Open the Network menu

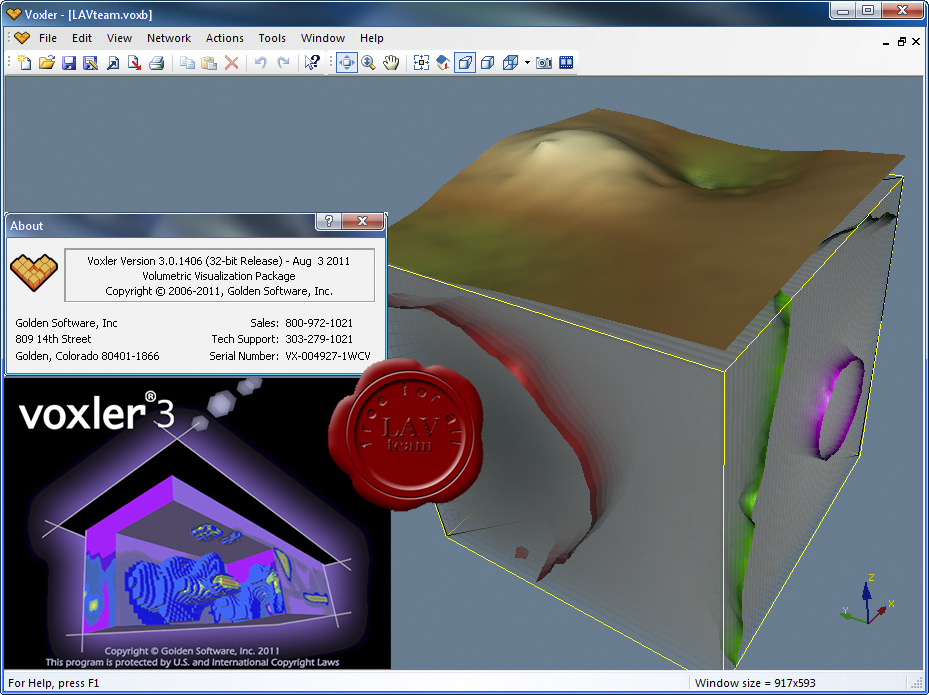pyautogui.click(x=169, y=38)
